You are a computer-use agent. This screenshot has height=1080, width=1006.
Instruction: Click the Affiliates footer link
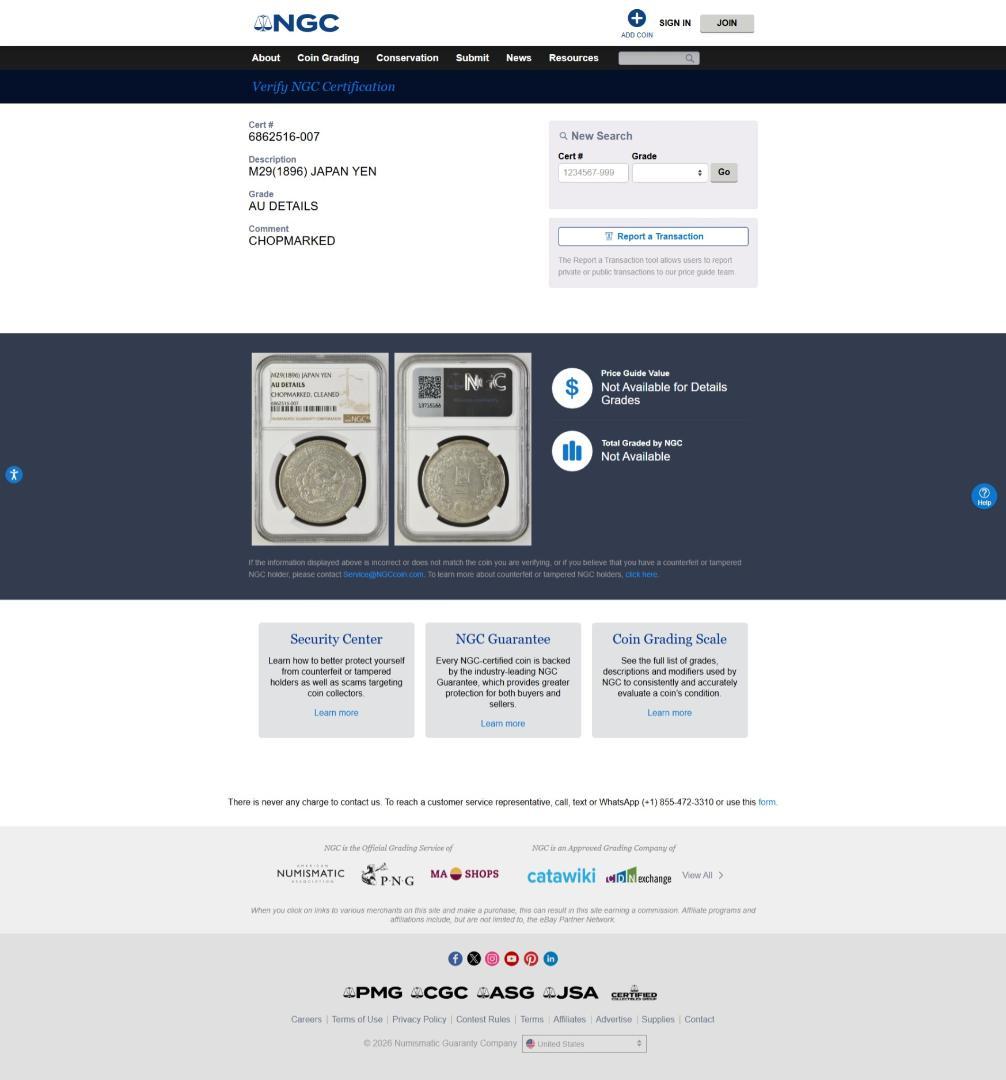point(569,1019)
